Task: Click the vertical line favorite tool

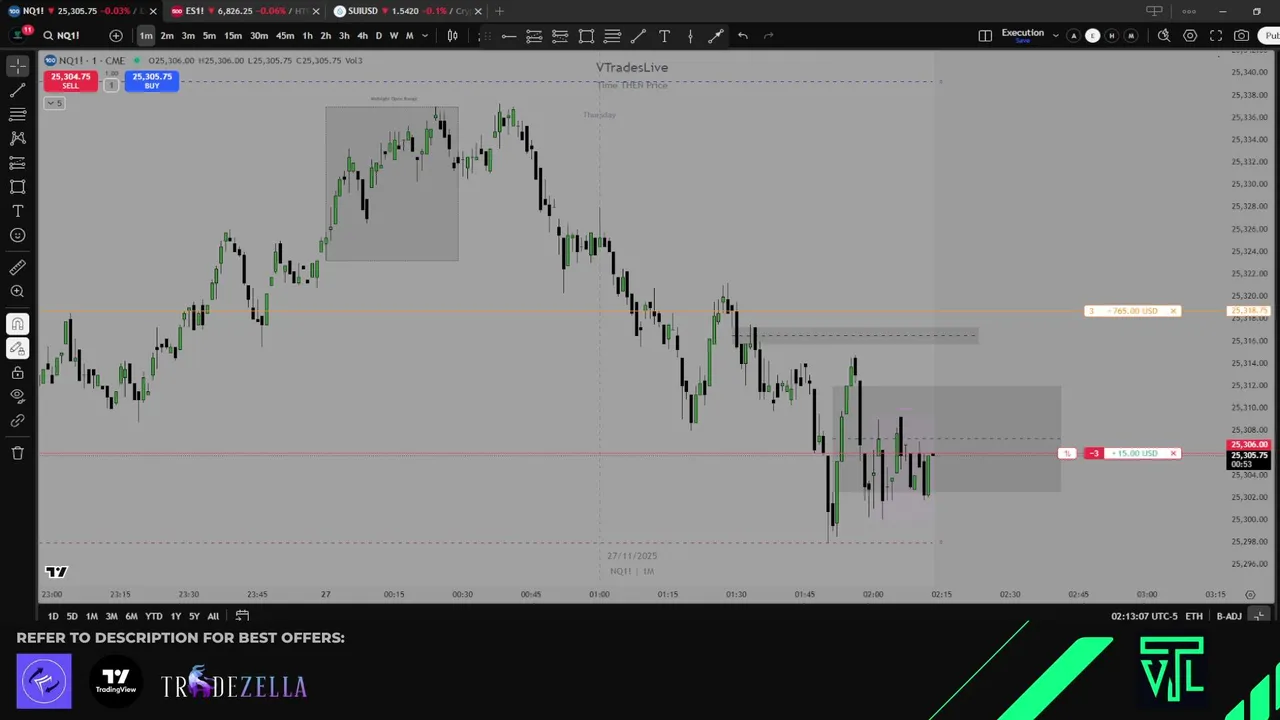Action: (x=690, y=36)
